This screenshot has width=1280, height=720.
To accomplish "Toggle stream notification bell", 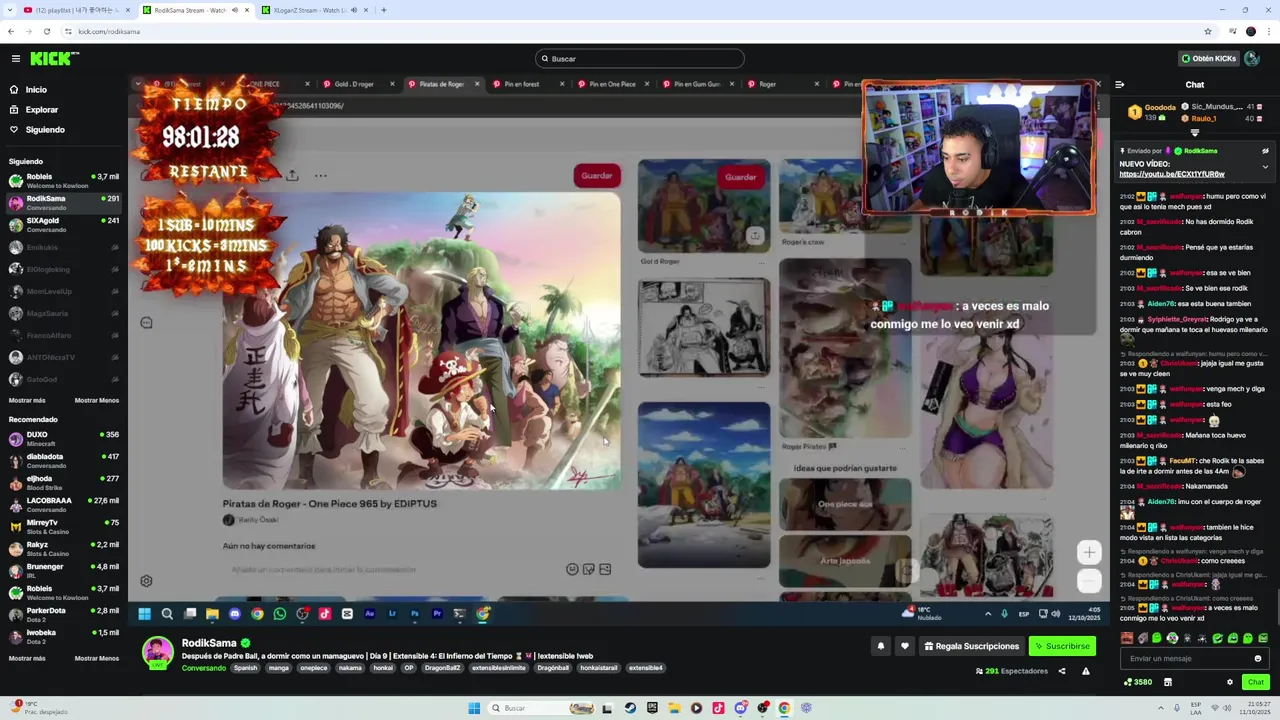I will coord(881,646).
